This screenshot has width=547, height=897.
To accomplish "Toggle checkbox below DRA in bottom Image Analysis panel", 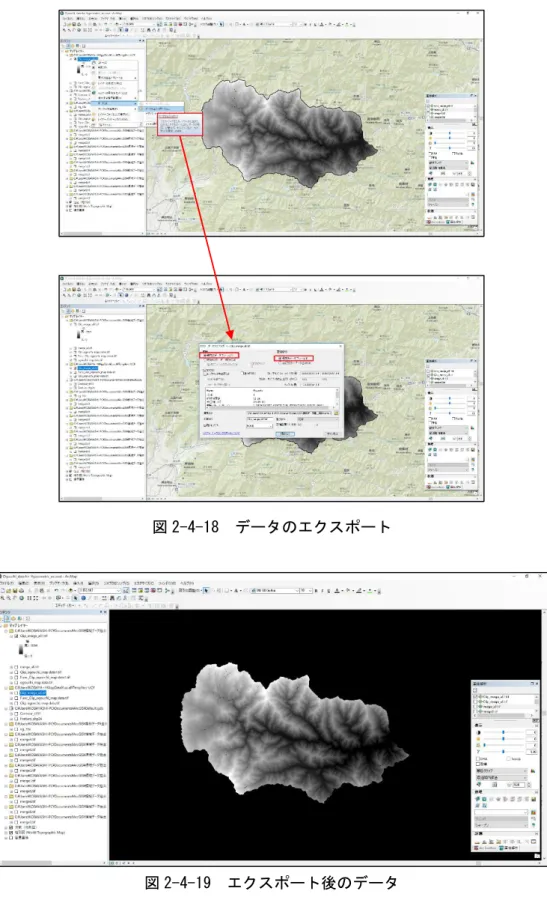I will coord(478,764).
